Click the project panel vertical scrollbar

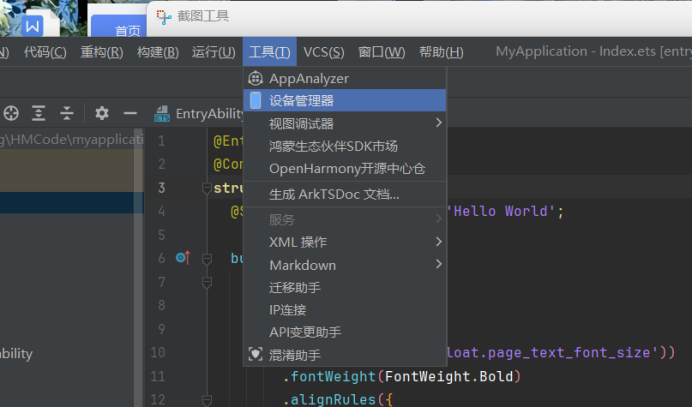(x=138, y=267)
